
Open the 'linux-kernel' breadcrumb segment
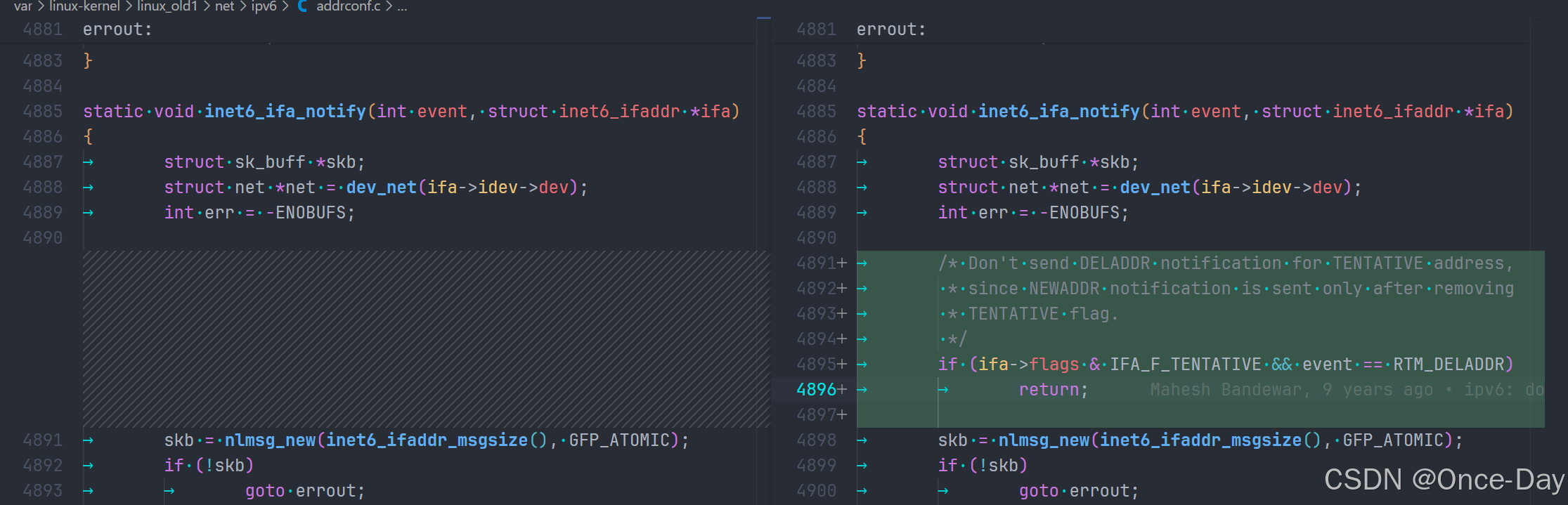(84, 6)
